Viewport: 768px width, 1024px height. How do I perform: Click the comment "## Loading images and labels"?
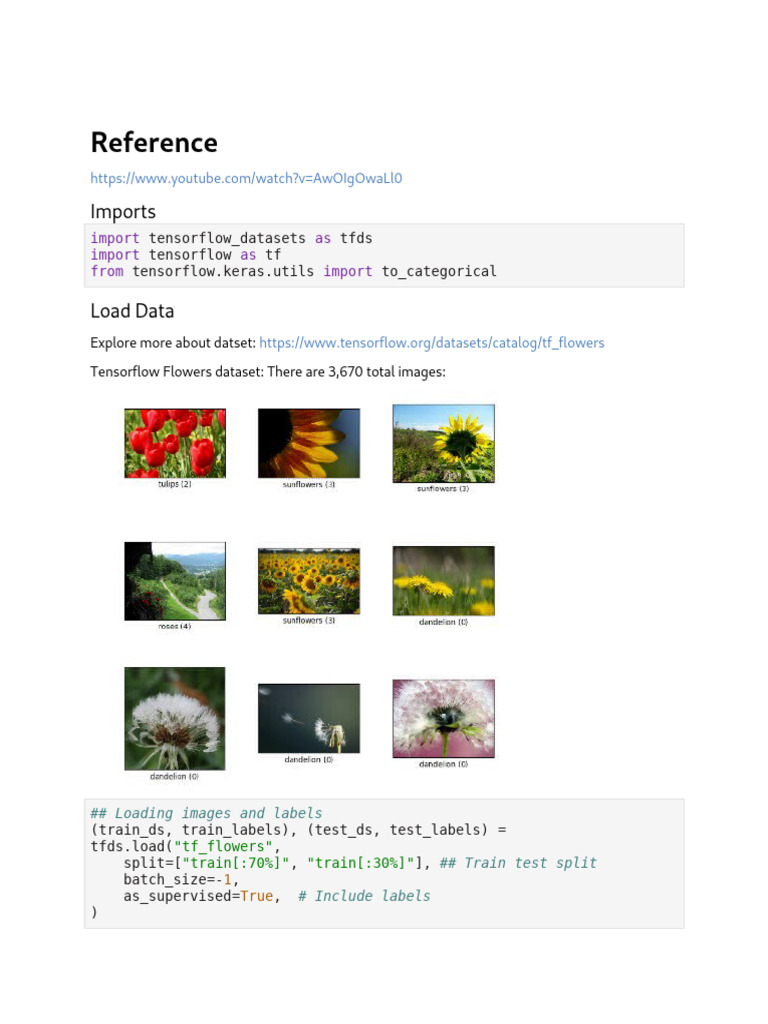point(206,813)
